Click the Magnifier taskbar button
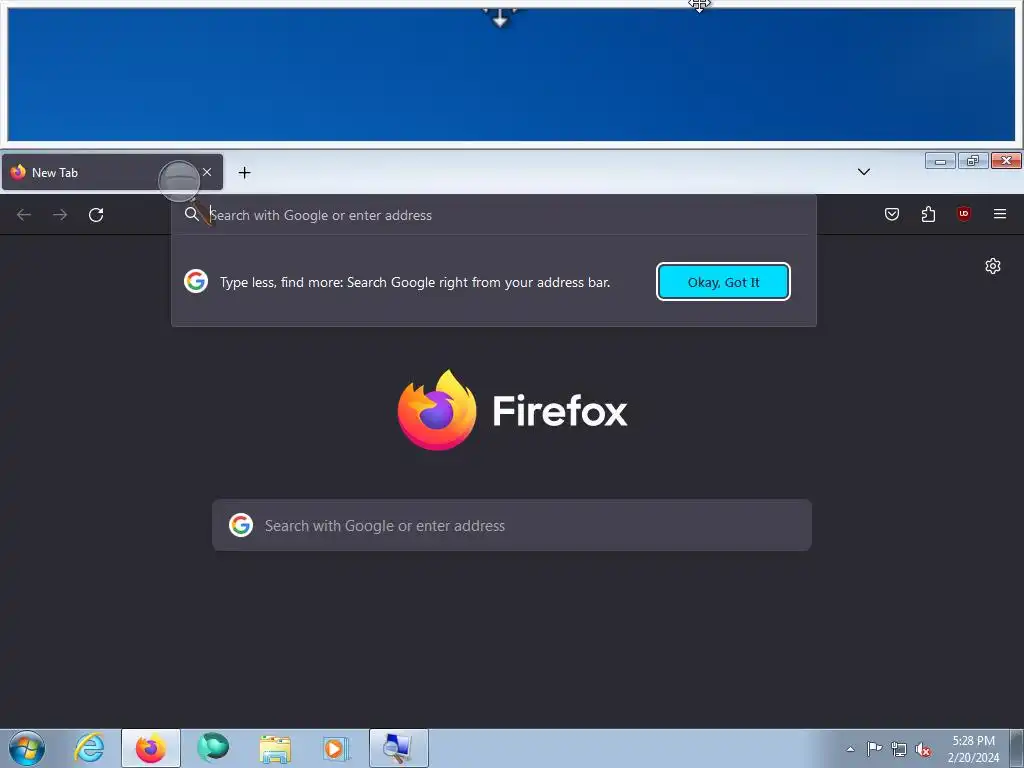This screenshot has width=1024, height=768. (398, 748)
